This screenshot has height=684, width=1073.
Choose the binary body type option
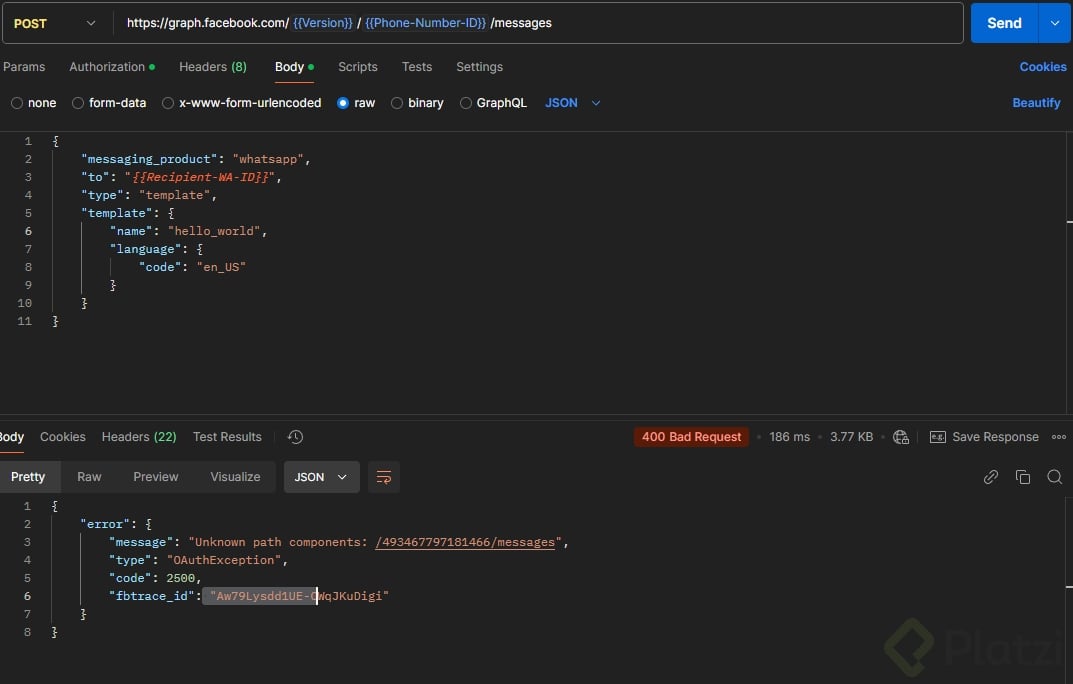tap(397, 103)
